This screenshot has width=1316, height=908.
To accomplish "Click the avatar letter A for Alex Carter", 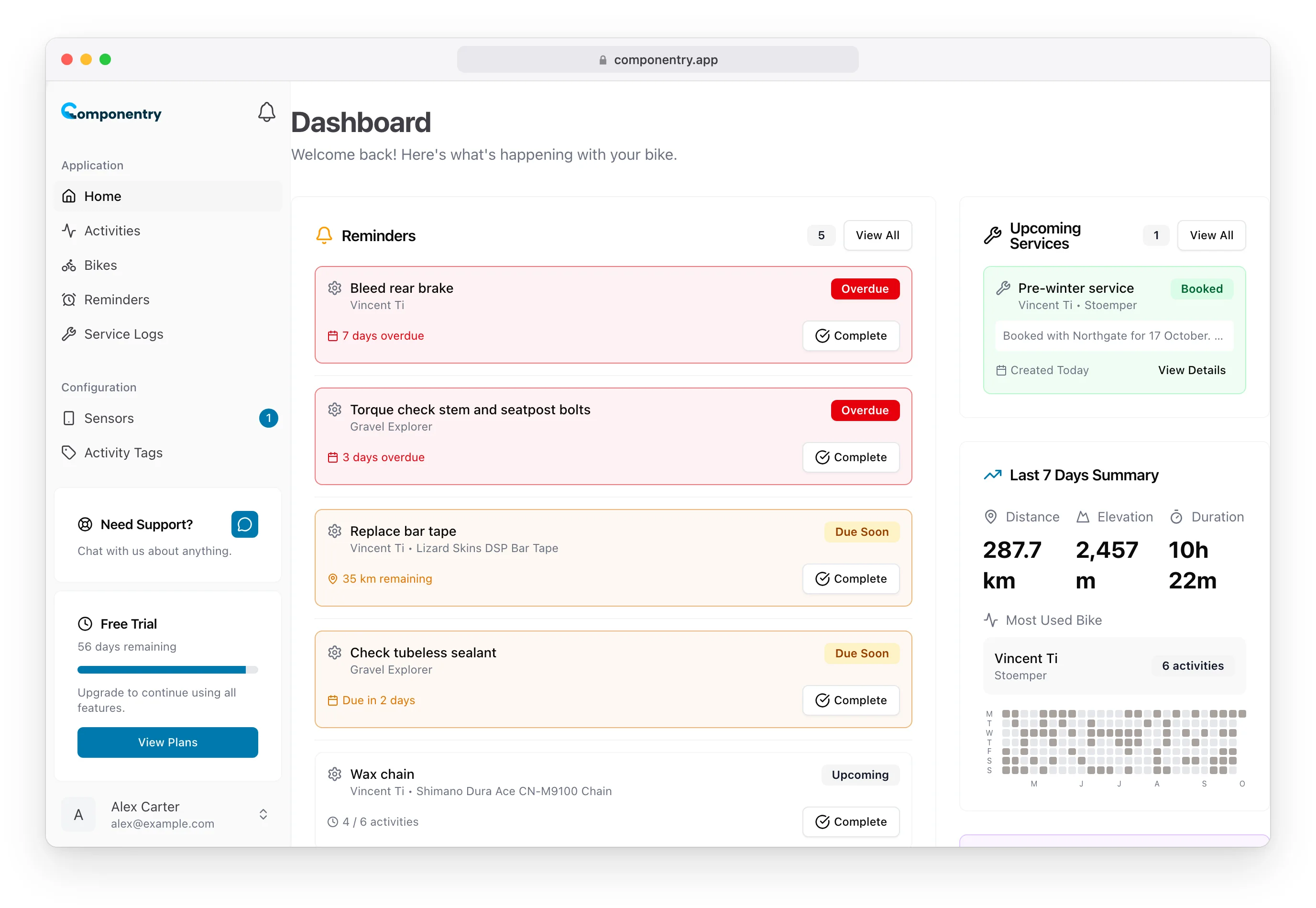I will (x=78, y=815).
